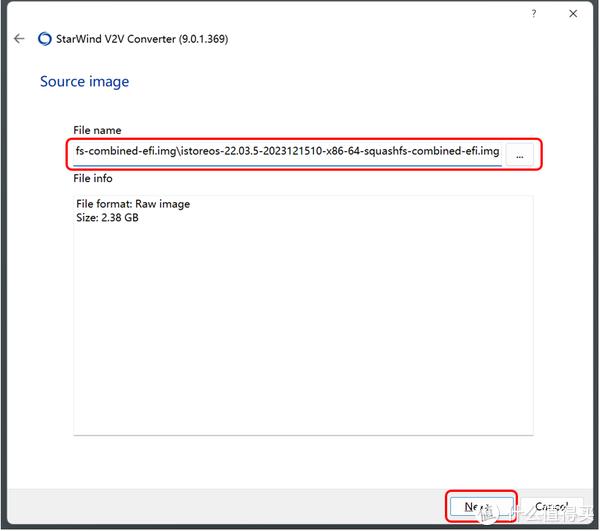Proceed with the Next button
Image resolution: width=600 pixels, height=531 pixels.
[x=481, y=507]
